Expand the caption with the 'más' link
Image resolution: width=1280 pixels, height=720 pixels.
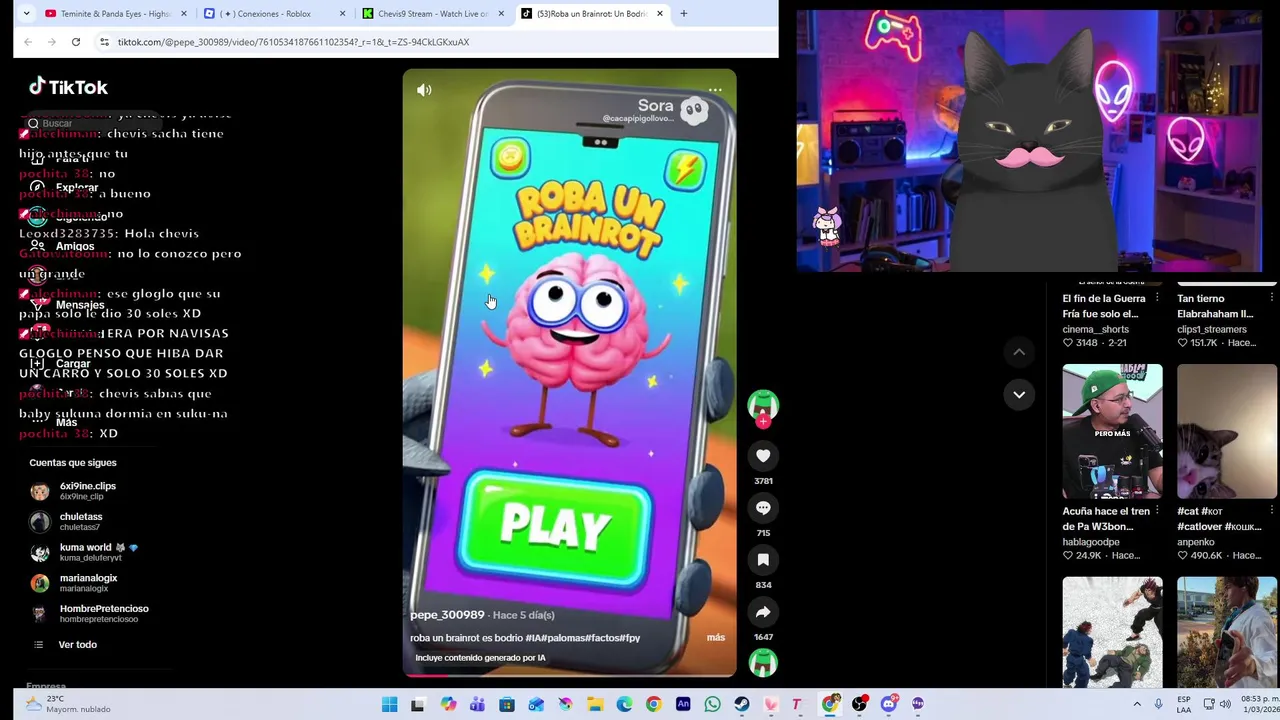(x=716, y=637)
